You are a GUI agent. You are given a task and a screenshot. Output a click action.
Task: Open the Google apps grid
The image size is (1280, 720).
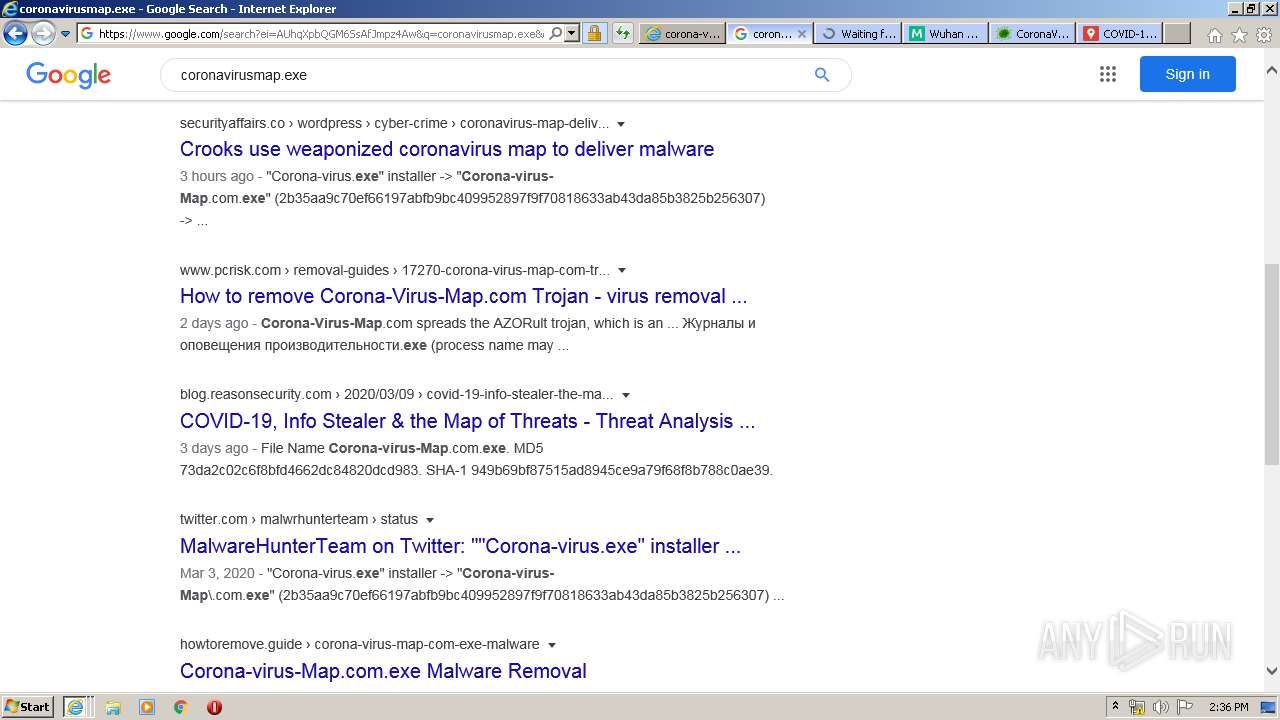coord(1107,74)
